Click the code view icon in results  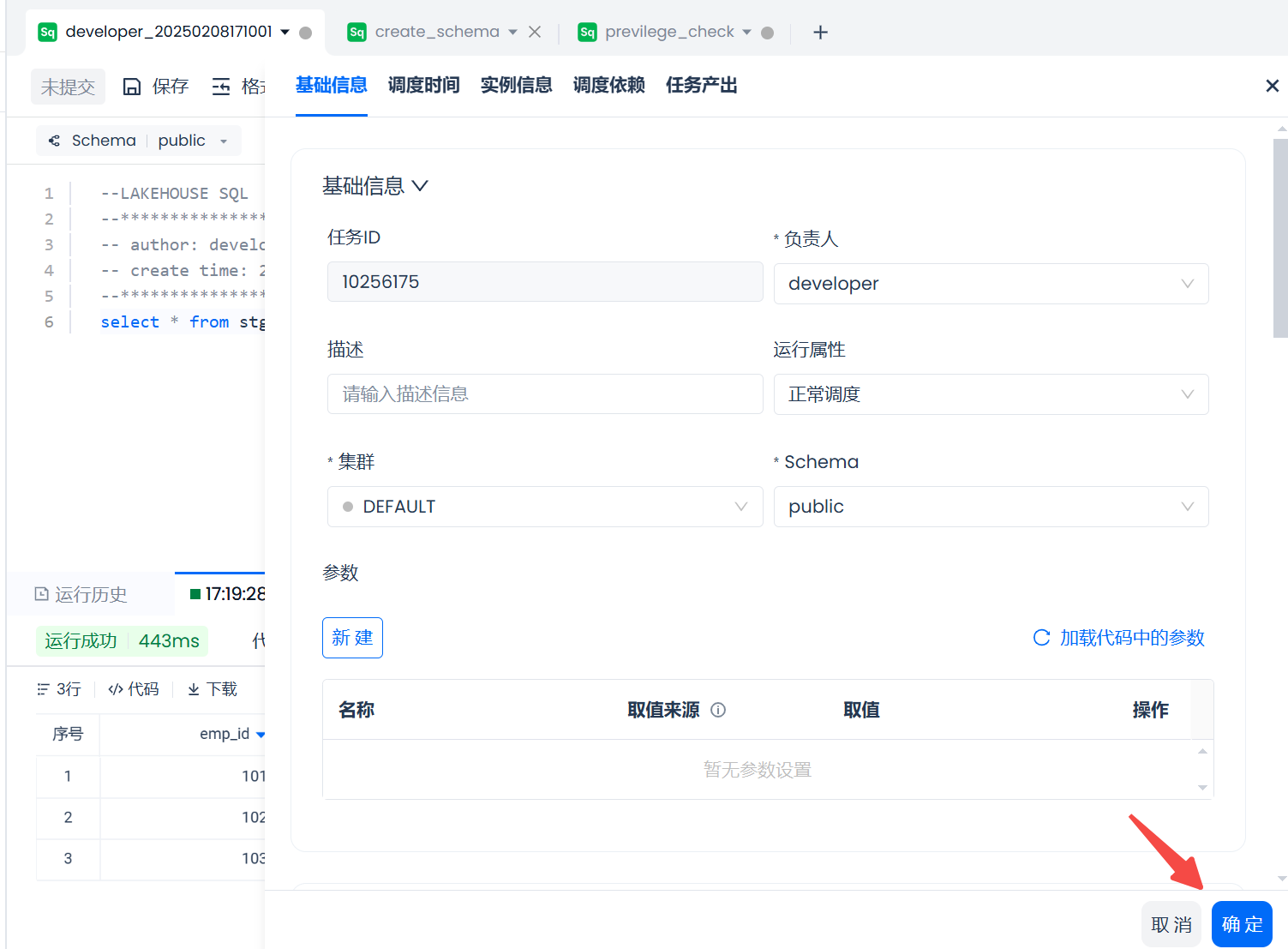coord(116,689)
